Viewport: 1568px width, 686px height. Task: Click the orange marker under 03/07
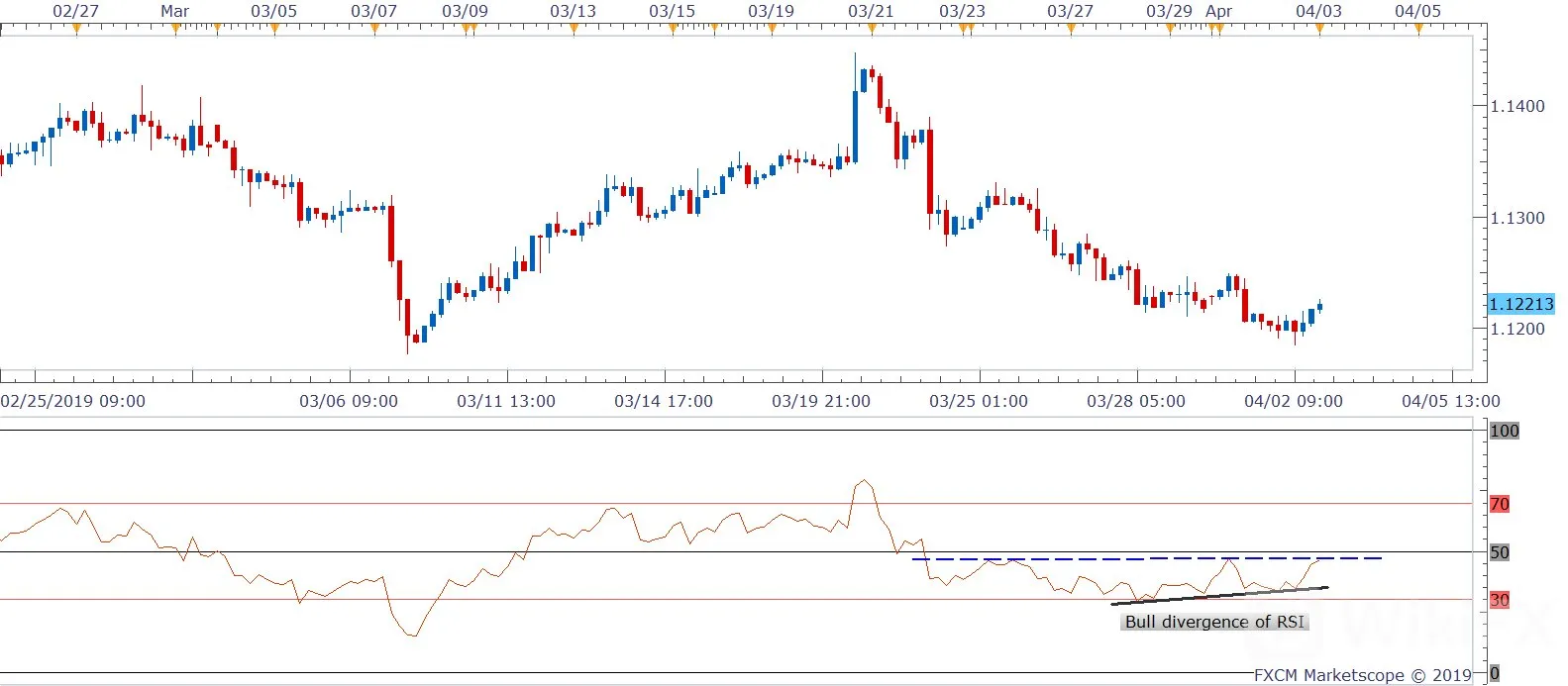point(374,29)
